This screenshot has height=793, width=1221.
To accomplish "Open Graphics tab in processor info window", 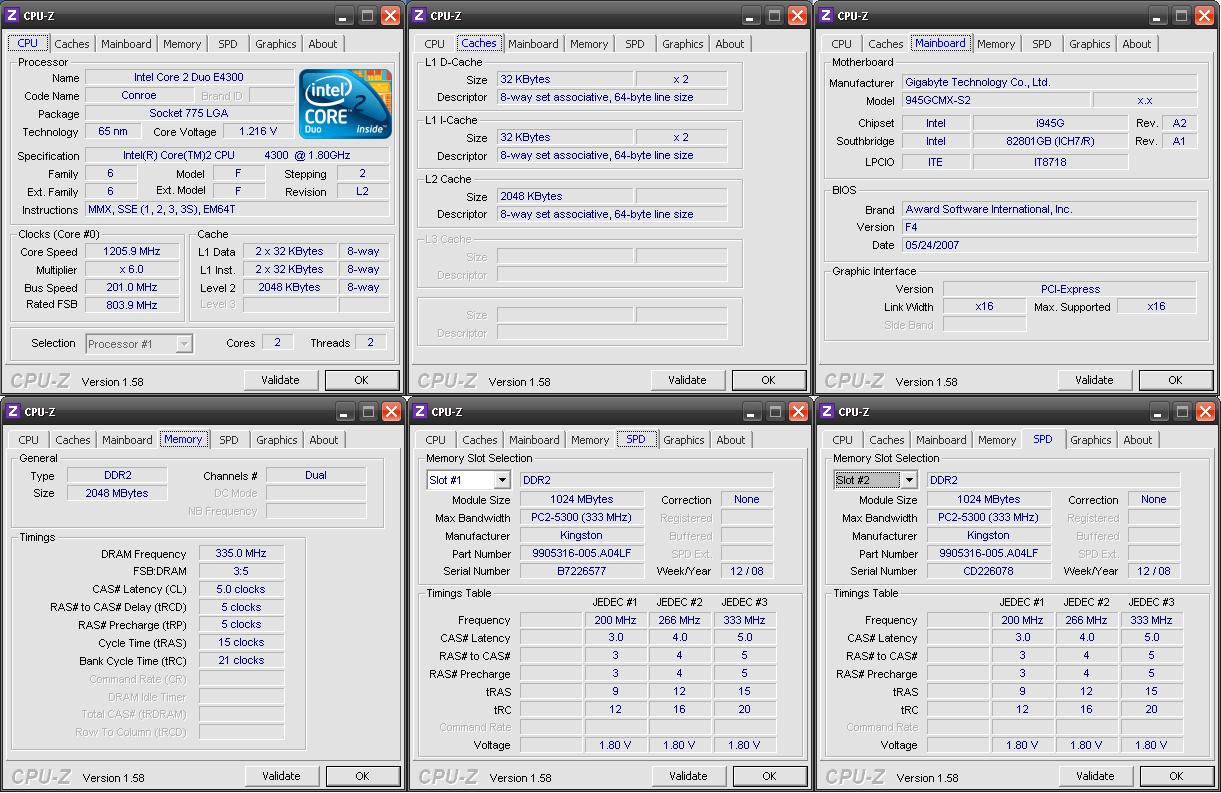I will pos(276,44).
